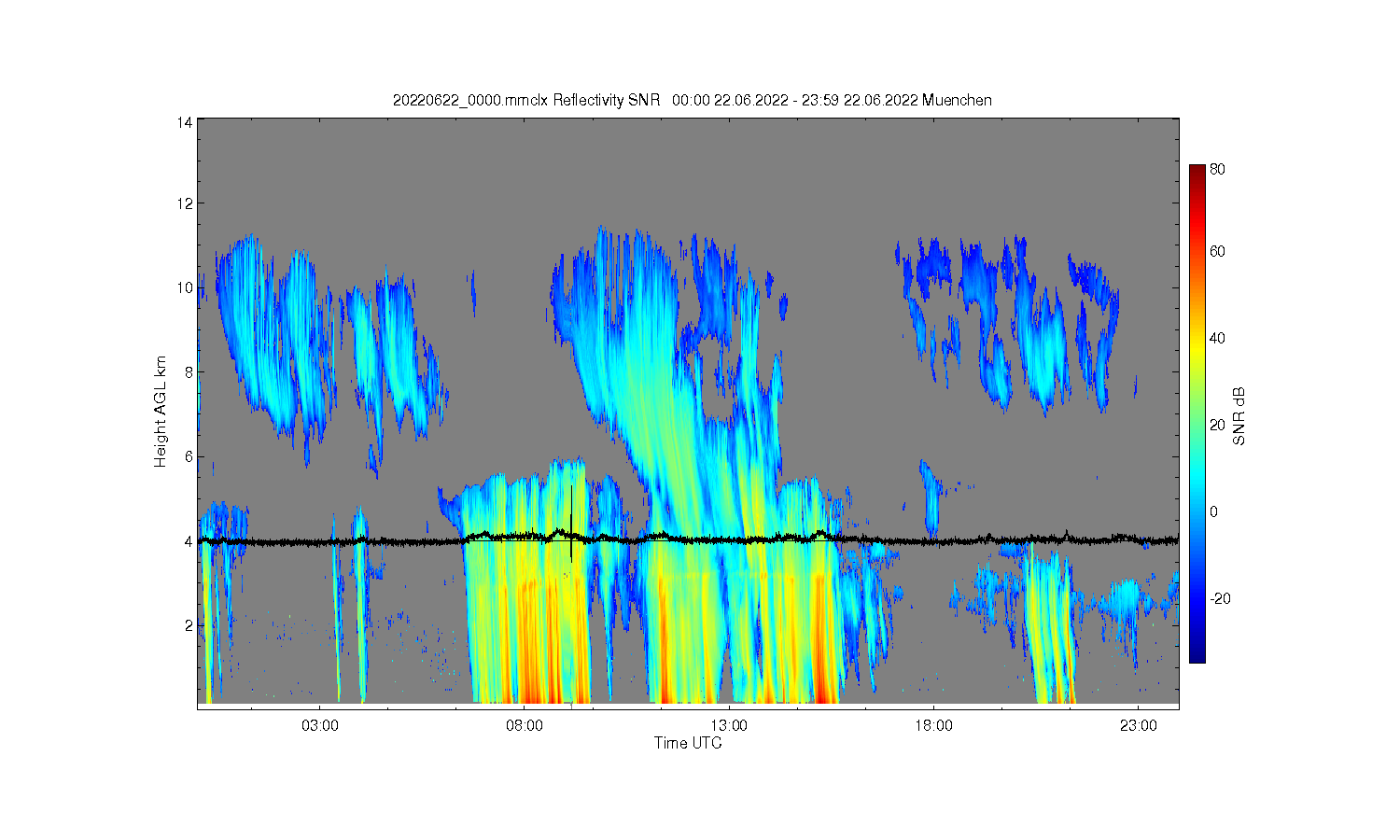This screenshot has width=1400, height=840.
Task: Click the height tick label 14
Action: (185, 122)
